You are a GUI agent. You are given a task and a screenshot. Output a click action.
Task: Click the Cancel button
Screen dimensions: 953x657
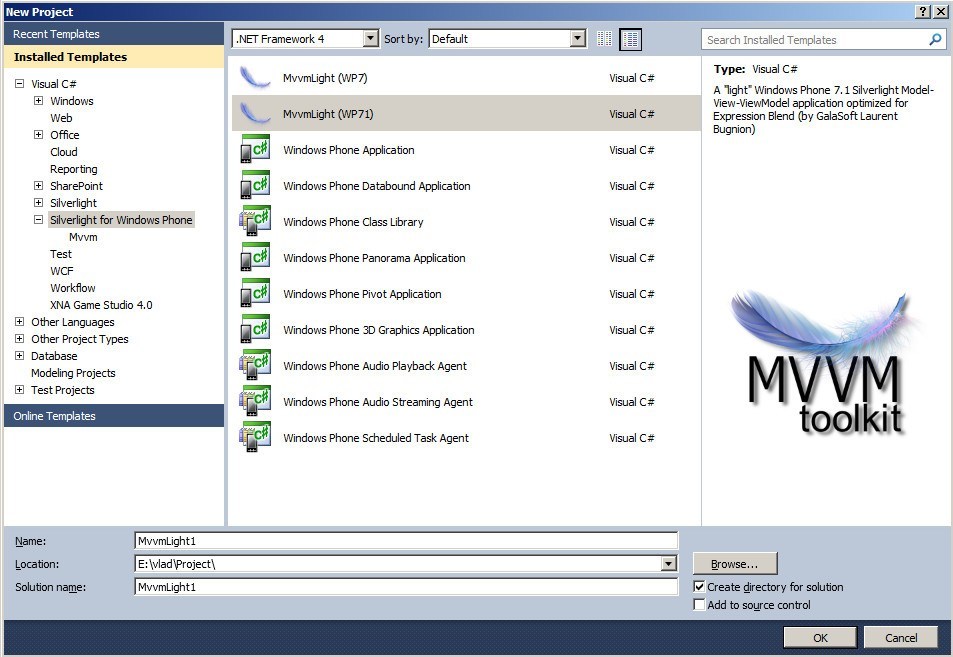point(901,638)
